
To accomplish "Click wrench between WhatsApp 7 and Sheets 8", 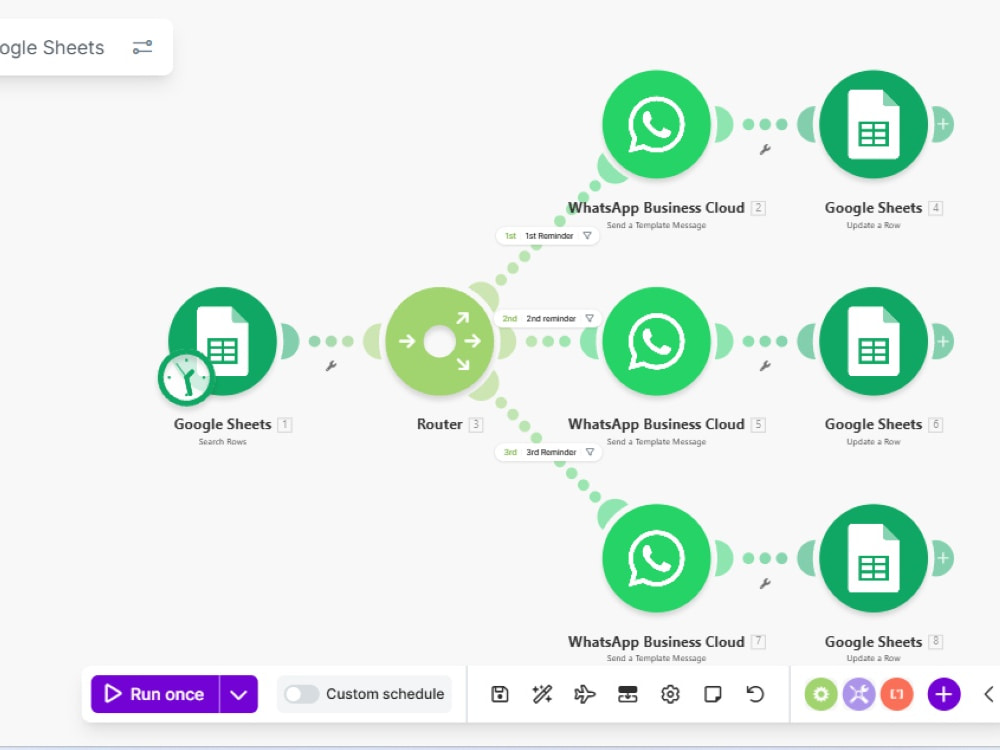I will pos(765,583).
